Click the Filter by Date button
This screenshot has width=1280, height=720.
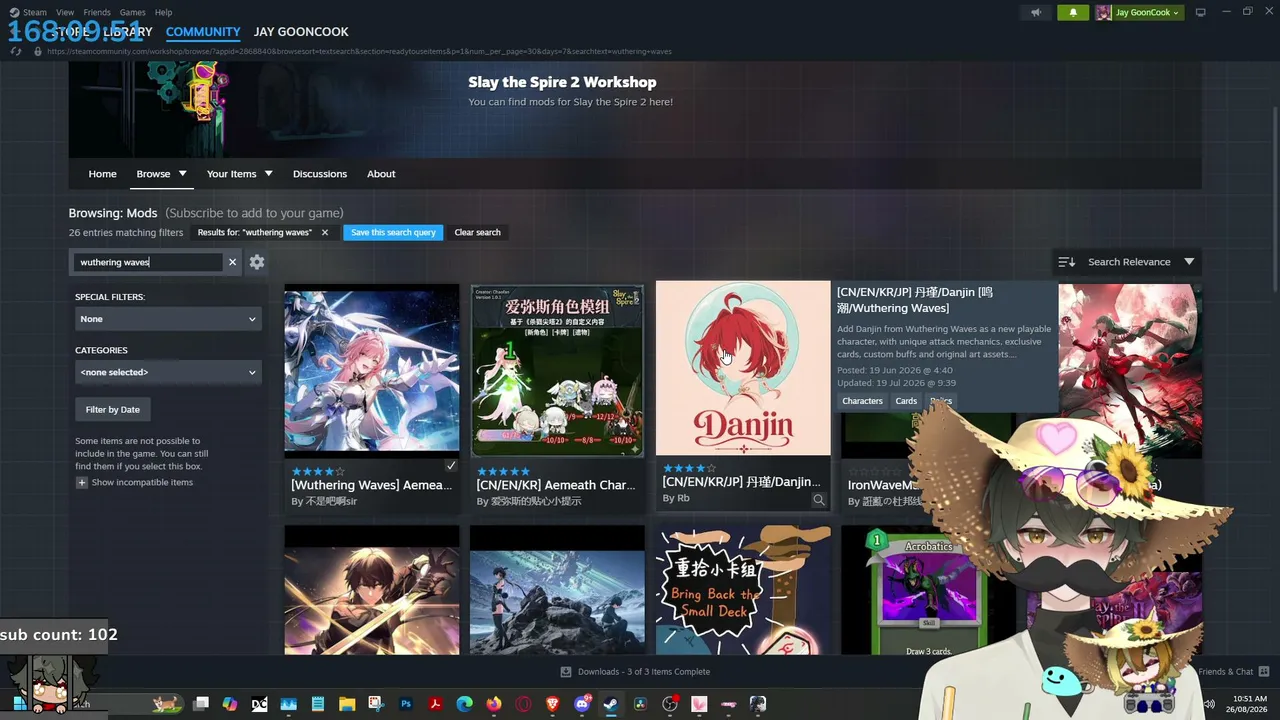tap(112, 409)
